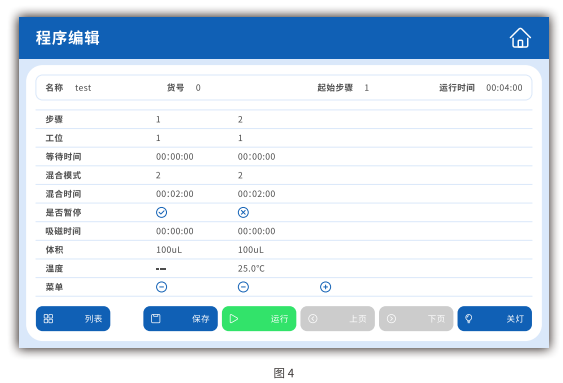Go to next page with 下页 button

tap(416, 318)
